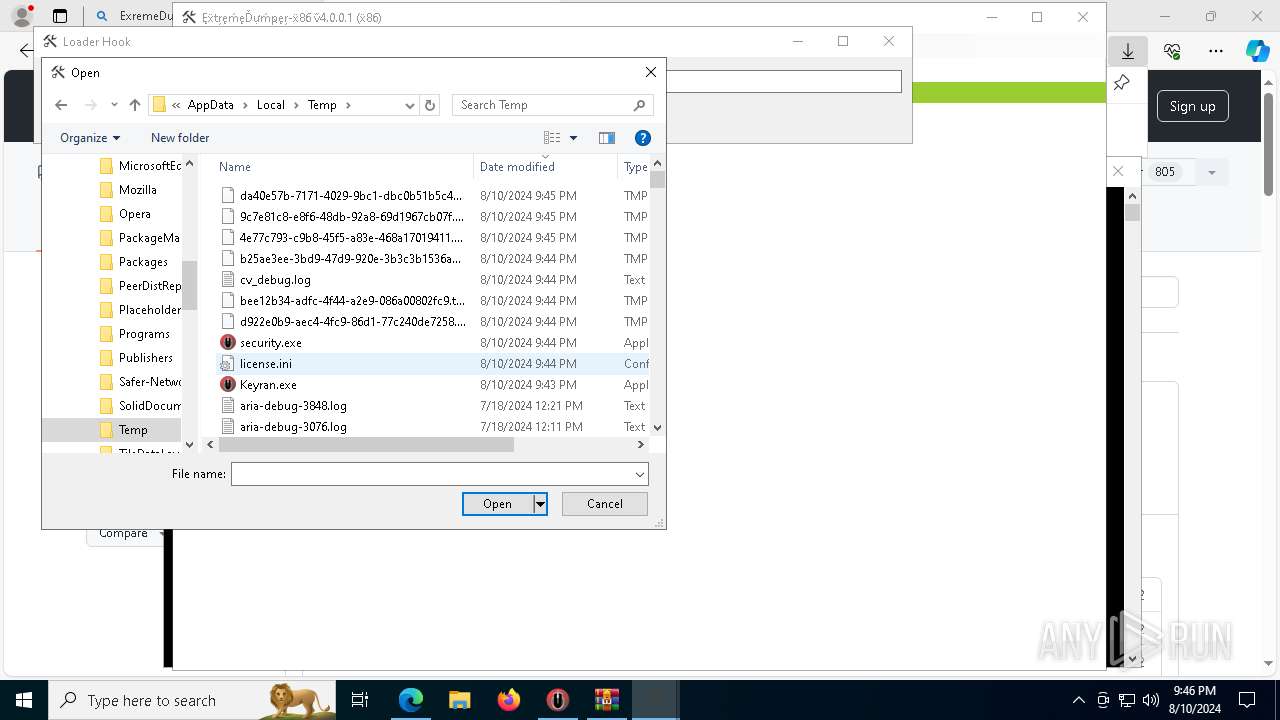
Task: Select the bee12b34 TMP file
Action: pos(352,301)
